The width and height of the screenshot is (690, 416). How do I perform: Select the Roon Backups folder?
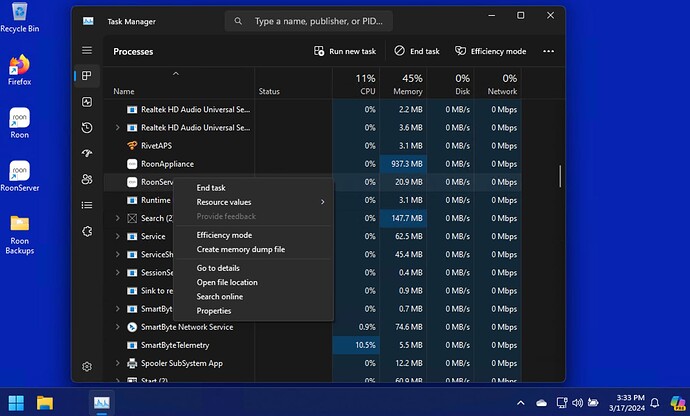tap(20, 234)
